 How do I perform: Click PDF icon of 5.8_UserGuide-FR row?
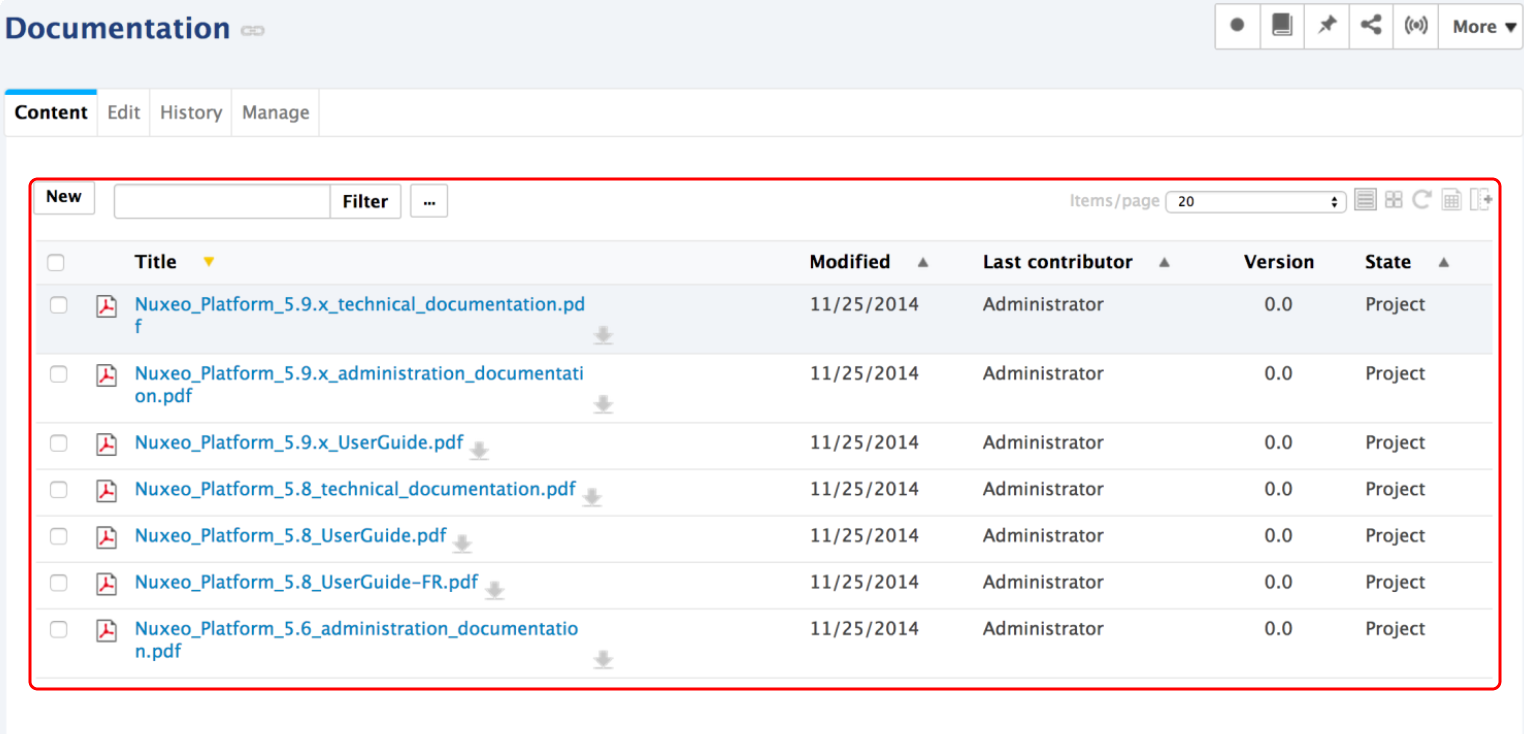tap(107, 584)
